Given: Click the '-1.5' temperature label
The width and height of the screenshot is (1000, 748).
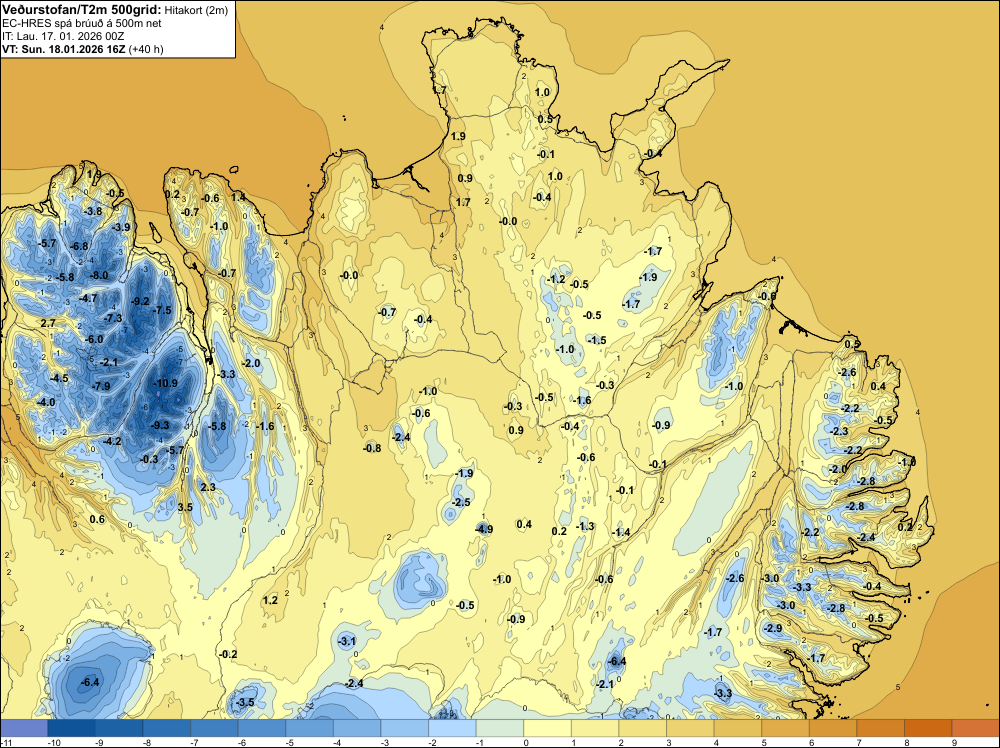Looking at the screenshot, I should pos(597,341).
